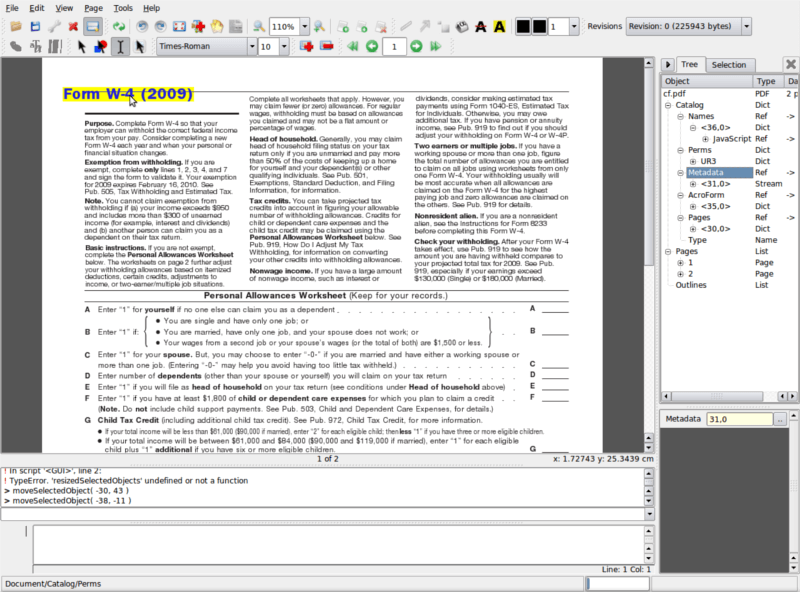Click the red X delete icon

pos(72,26)
